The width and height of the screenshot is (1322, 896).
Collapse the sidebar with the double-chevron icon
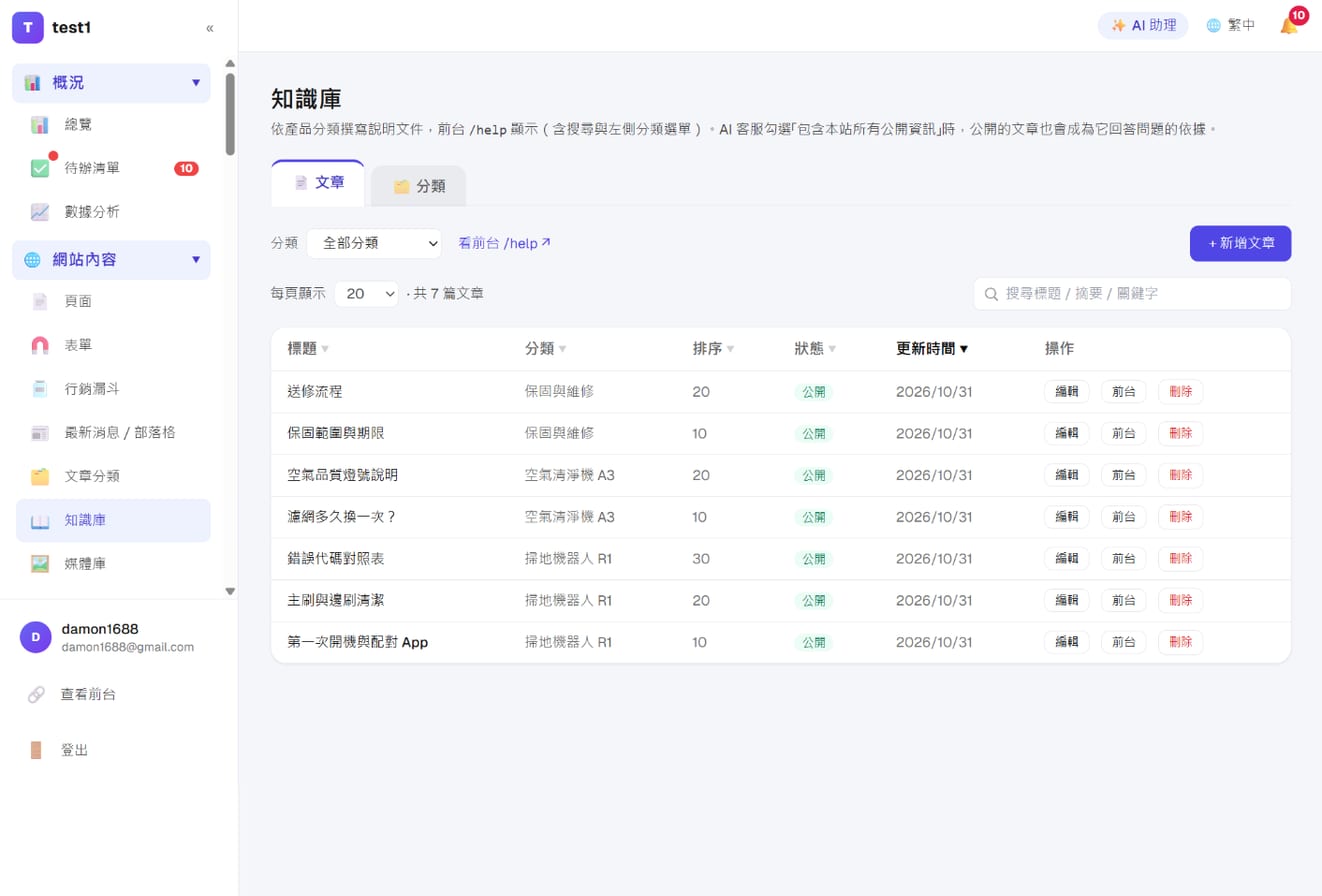click(x=210, y=28)
